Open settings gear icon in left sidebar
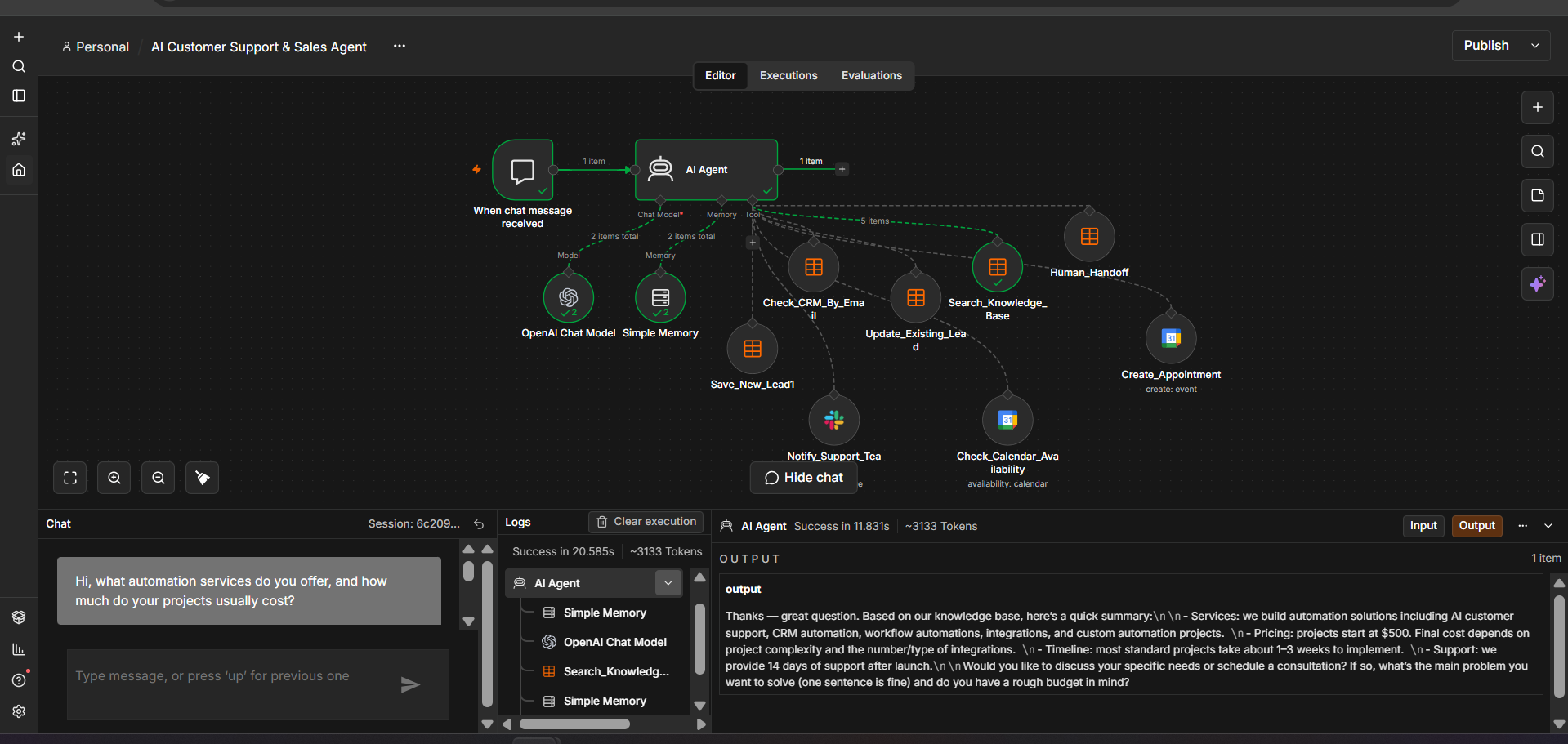The height and width of the screenshot is (744, 1568). (19, 711)
